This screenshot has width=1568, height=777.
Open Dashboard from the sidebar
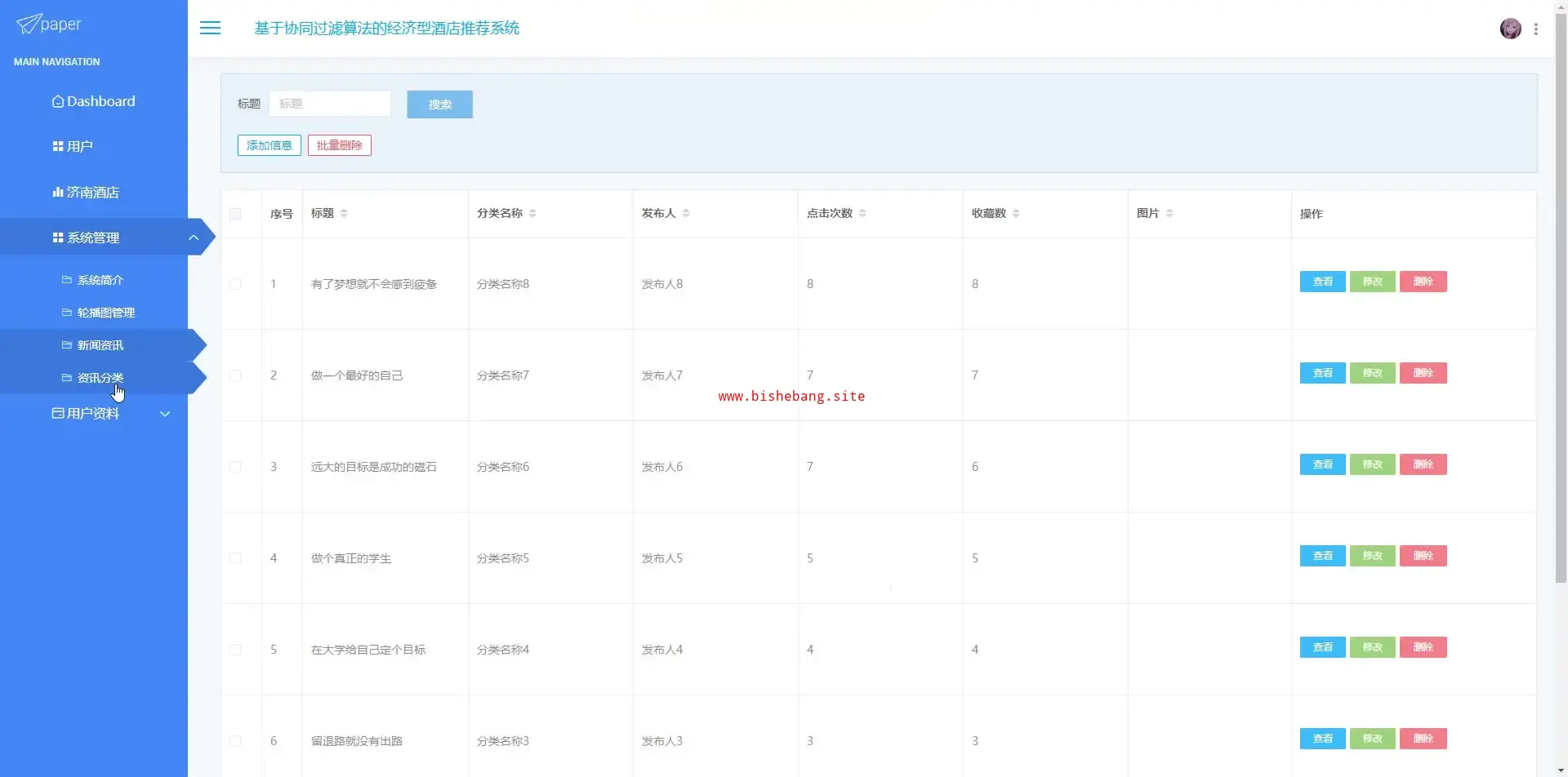coord(93,101)
